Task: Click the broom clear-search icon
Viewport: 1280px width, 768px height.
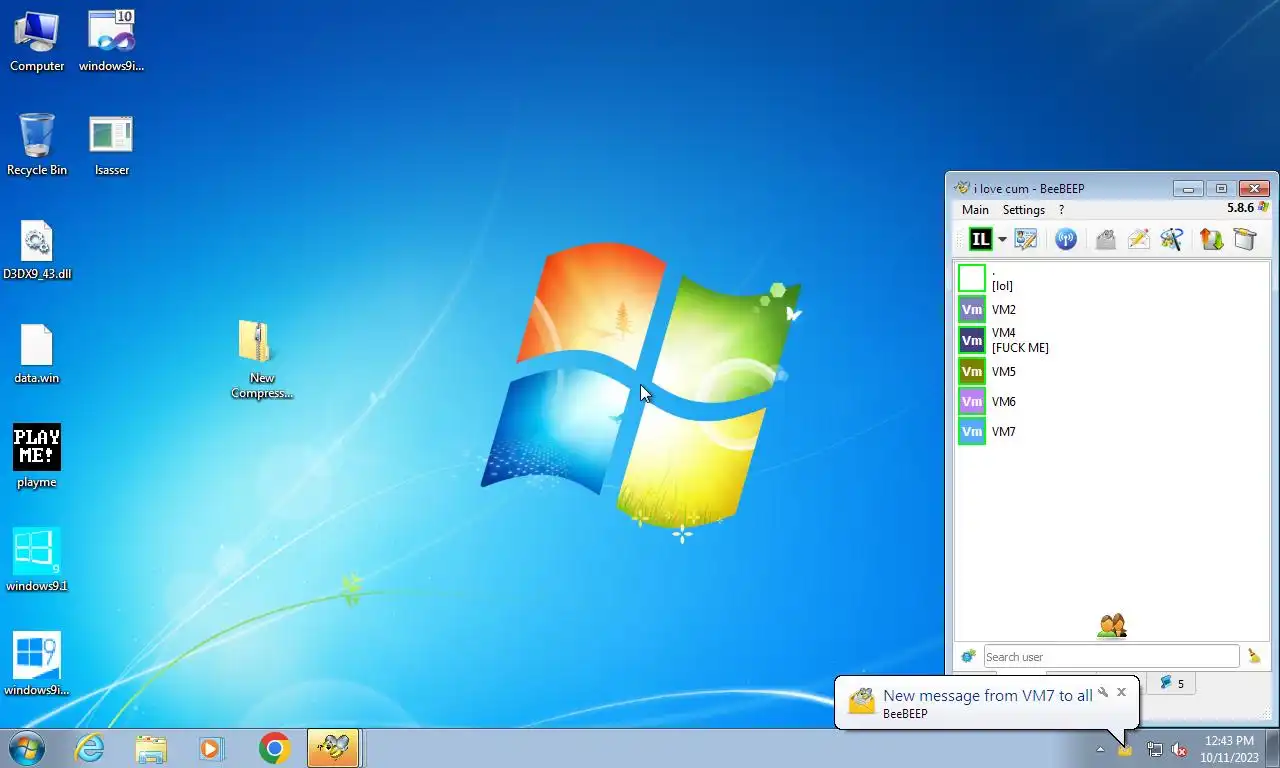Action: (1254, 656)
